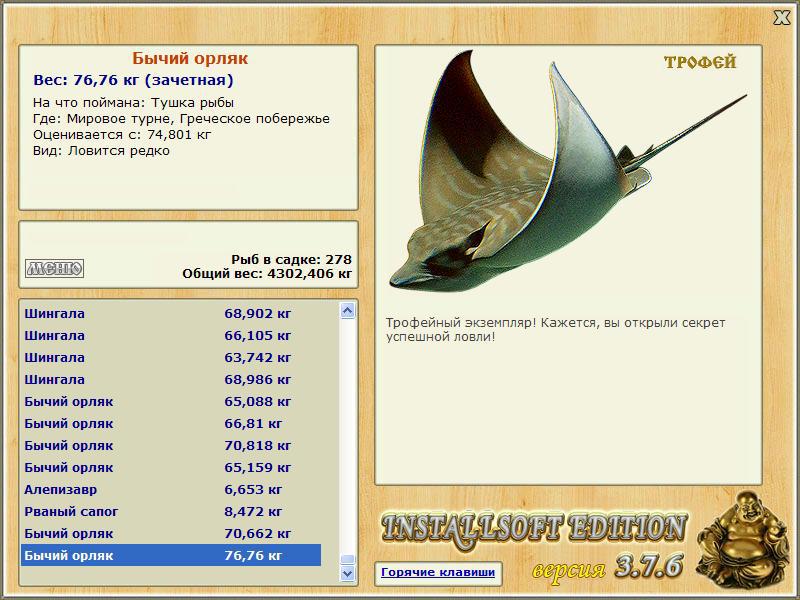Click the golden Buddha statue icon
Viewport: 800px width, 600px height.
coord(743,541)
